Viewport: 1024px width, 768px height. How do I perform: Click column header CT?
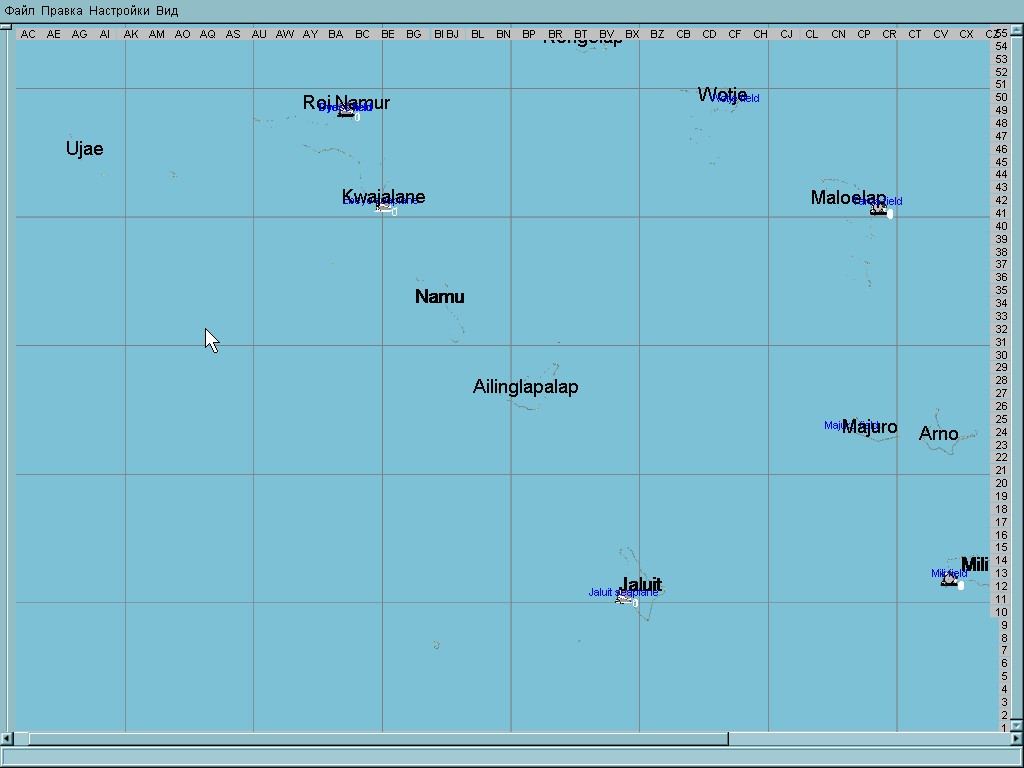tap(914, 34)
